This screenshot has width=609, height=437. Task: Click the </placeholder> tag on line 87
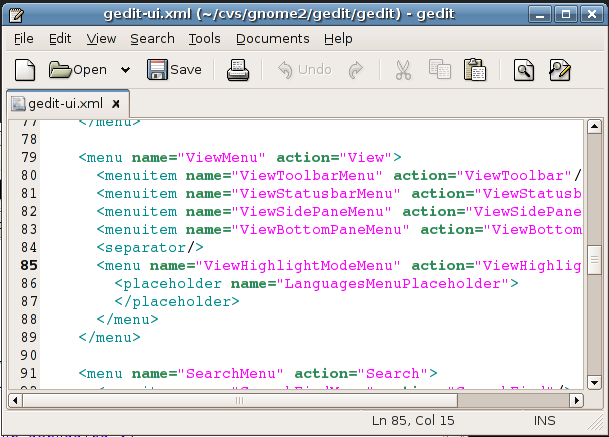pyautogui.click(x=177, y=302)
